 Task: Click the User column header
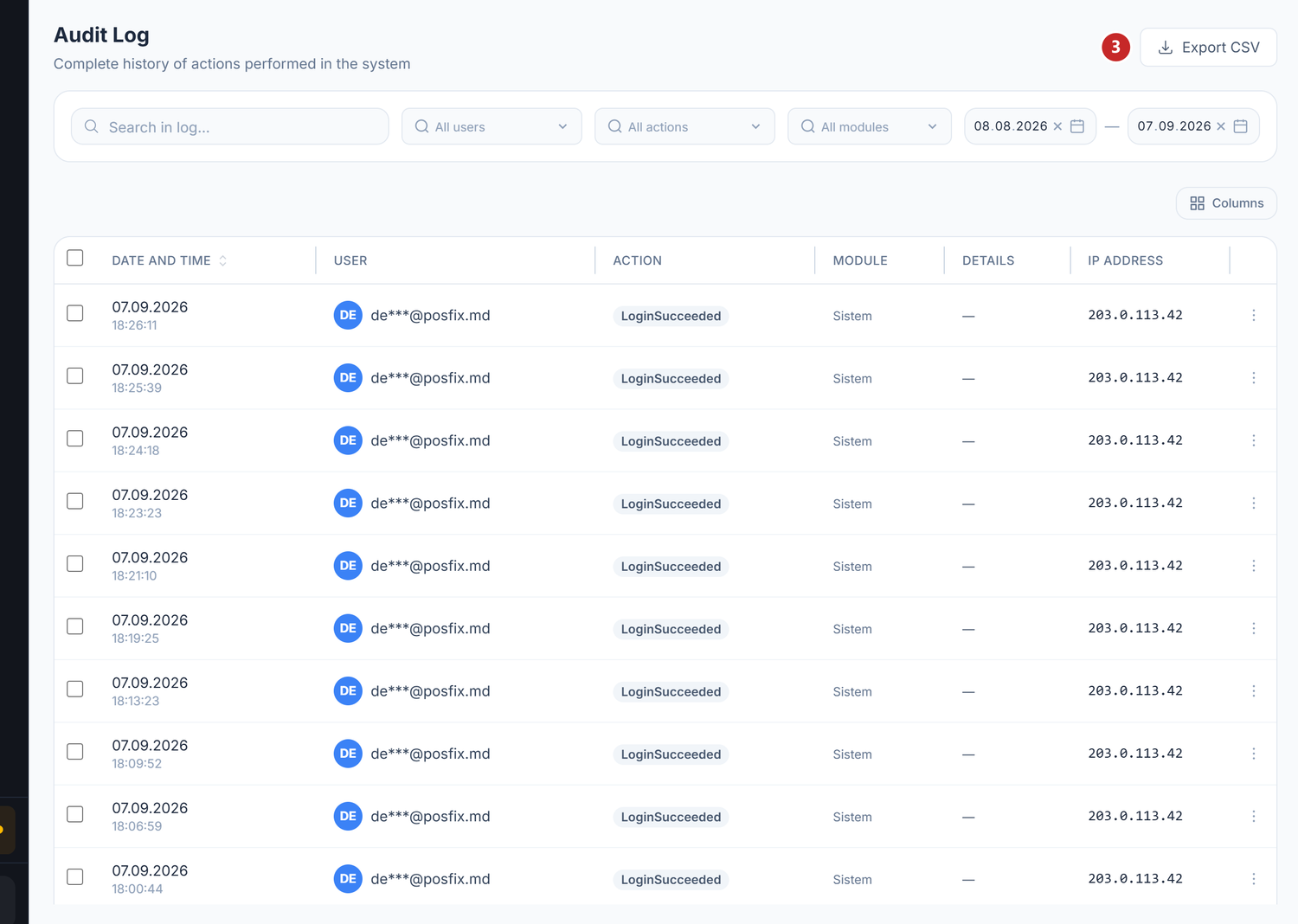(x=350, y=260)
